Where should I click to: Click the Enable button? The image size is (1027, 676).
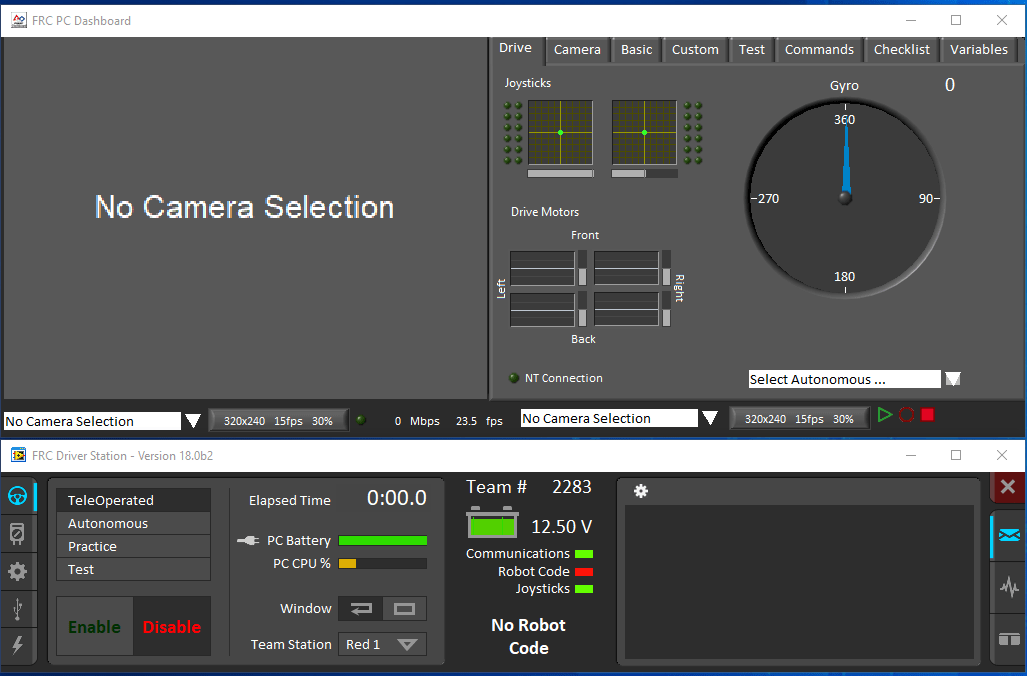coord(95,626)
